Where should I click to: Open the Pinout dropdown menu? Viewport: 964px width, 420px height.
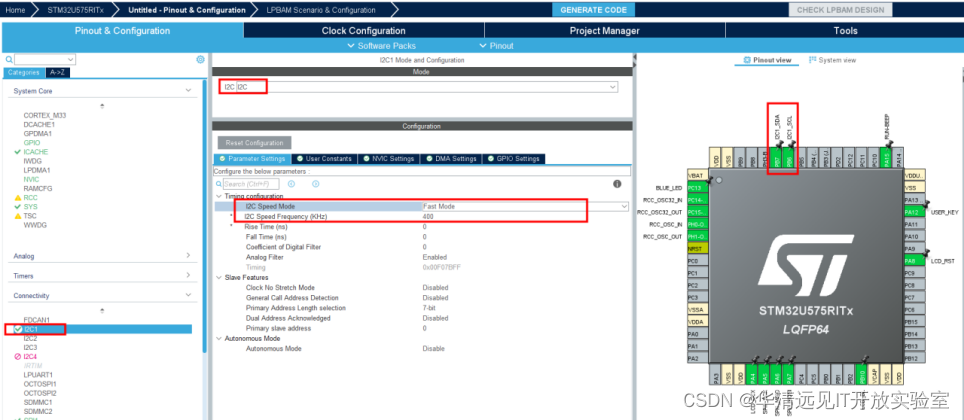coord(496,46)
